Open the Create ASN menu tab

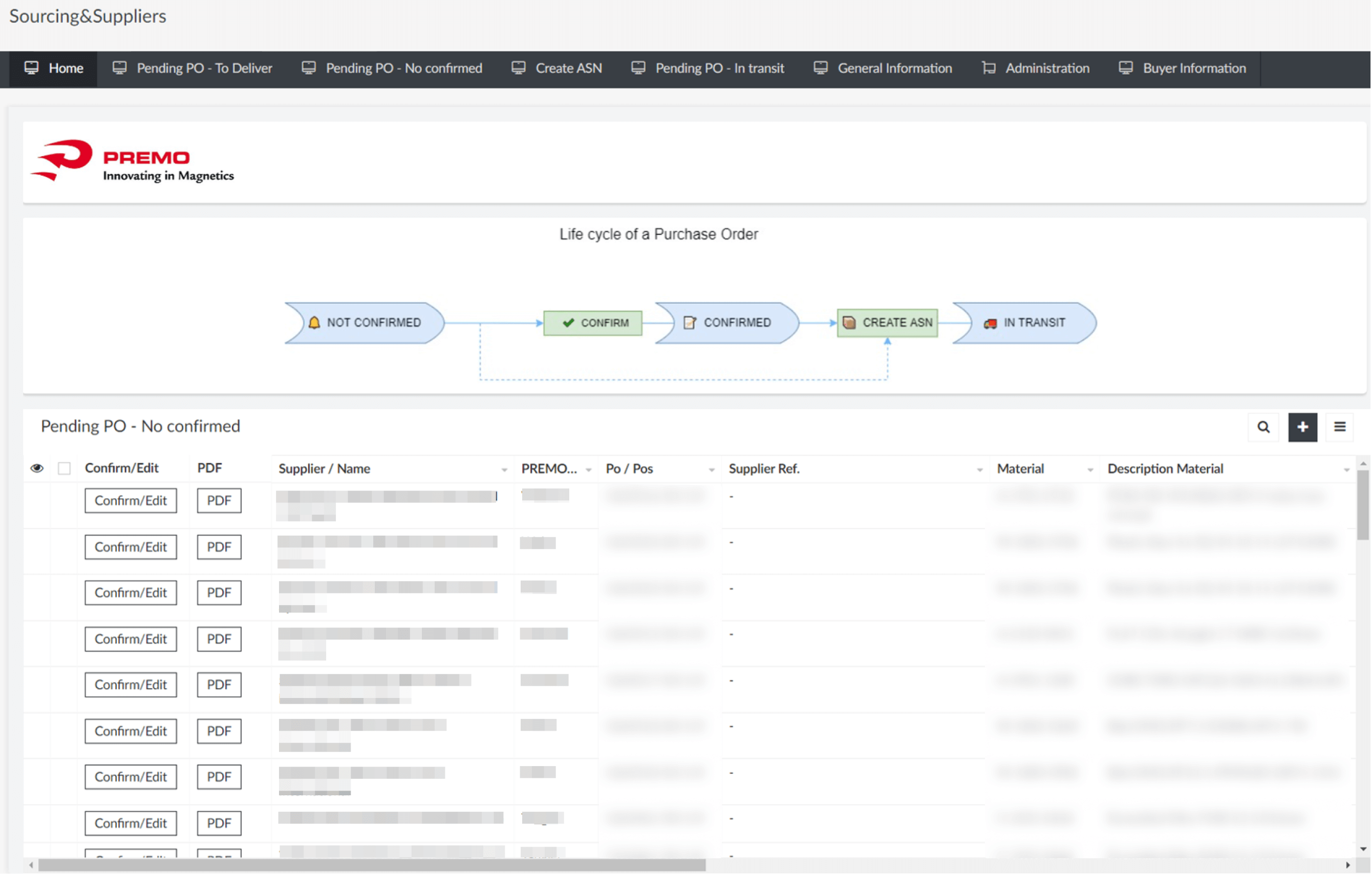[556, 68]
